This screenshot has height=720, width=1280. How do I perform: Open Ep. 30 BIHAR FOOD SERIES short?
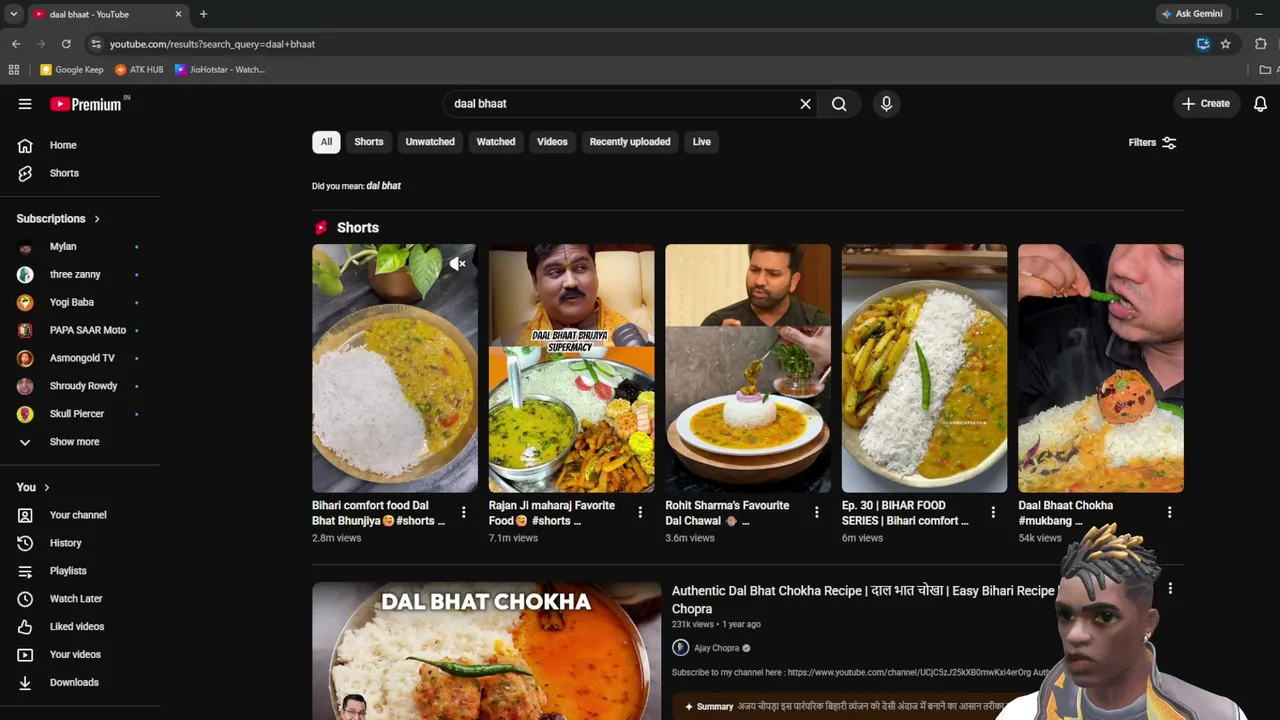pyautogui.click(x=924, y=368)
